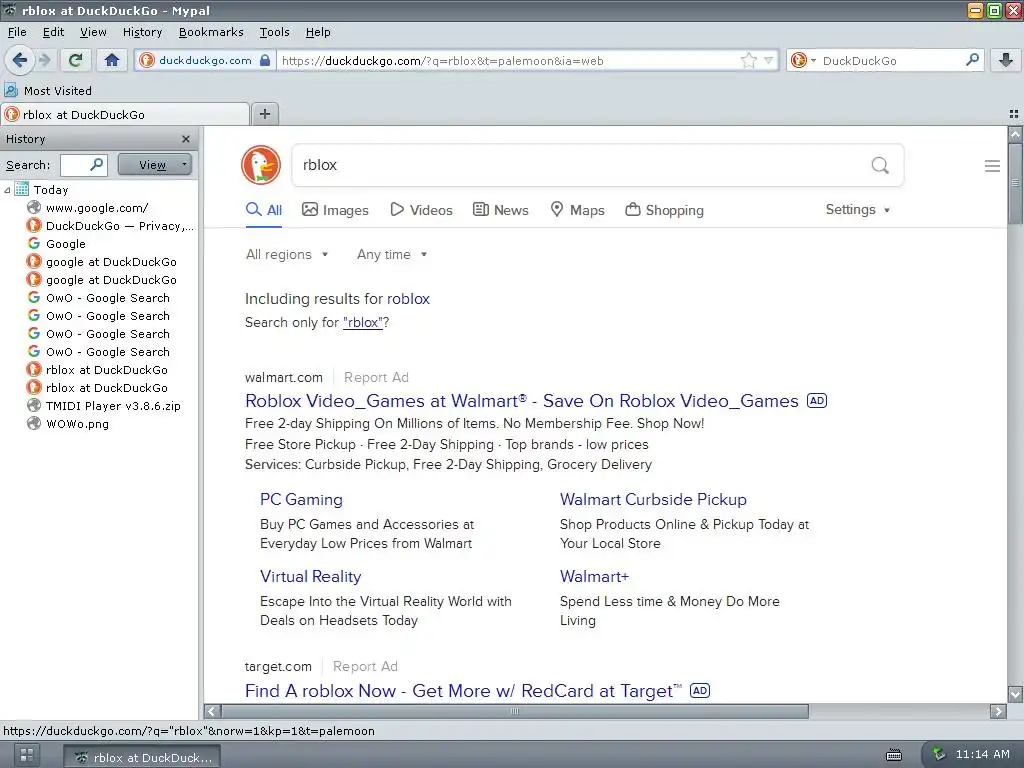The height and width of the screenshot is (768, 1024).
Task: Open the taskbar start menu button
Action: pyautogui.click(x=27, y=755)
